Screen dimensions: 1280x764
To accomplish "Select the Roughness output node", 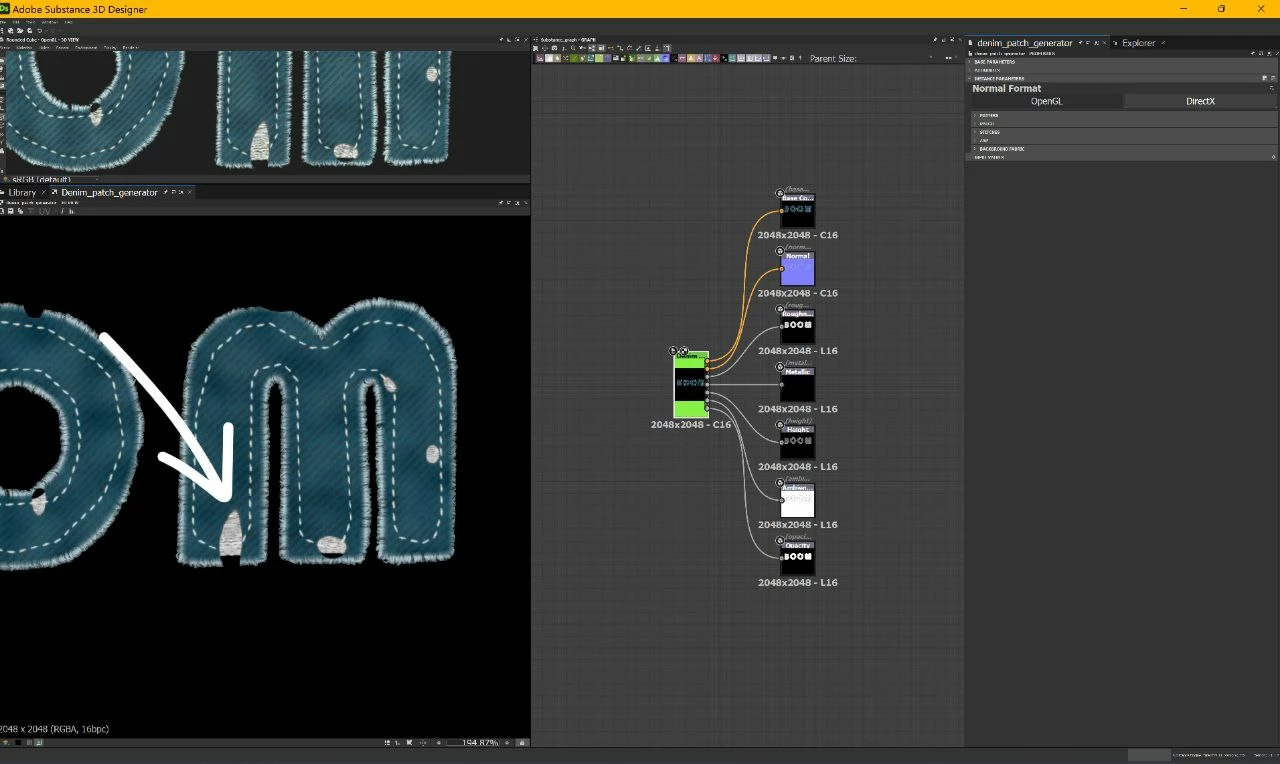I will pos(797,327).
